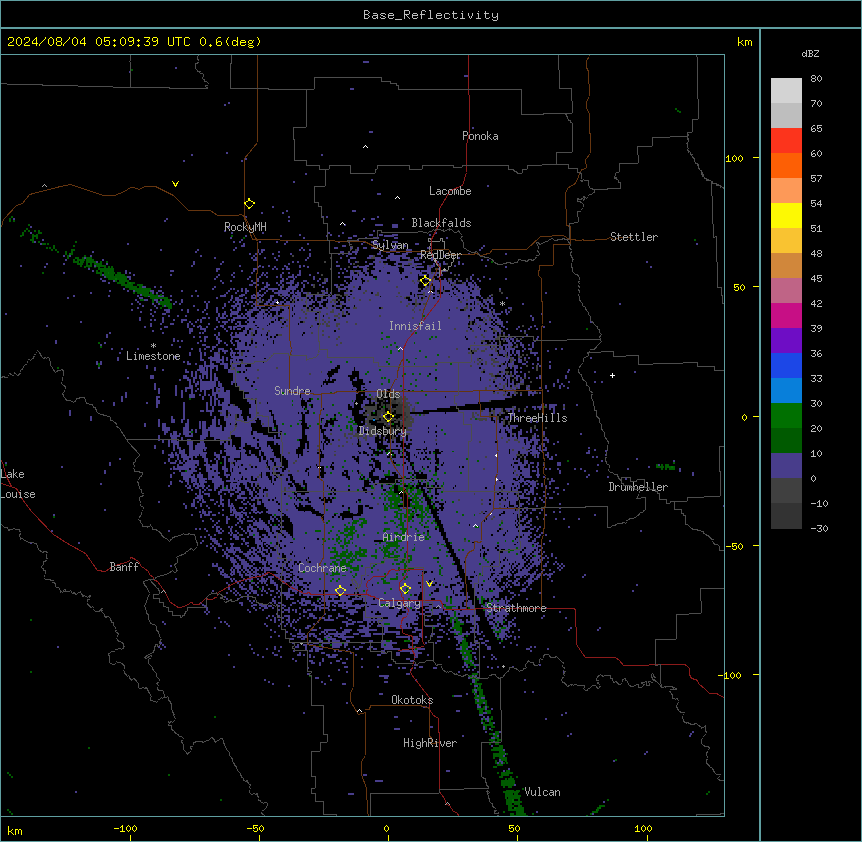
Task: Select the Banff label
Action: 124,567
